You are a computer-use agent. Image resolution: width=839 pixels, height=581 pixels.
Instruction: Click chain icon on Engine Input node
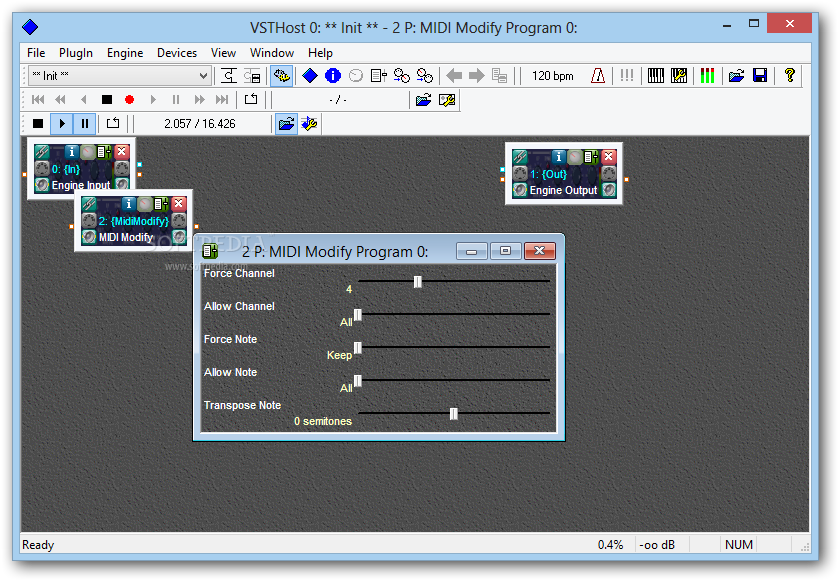pyautogui.click(x=42, y=152)
